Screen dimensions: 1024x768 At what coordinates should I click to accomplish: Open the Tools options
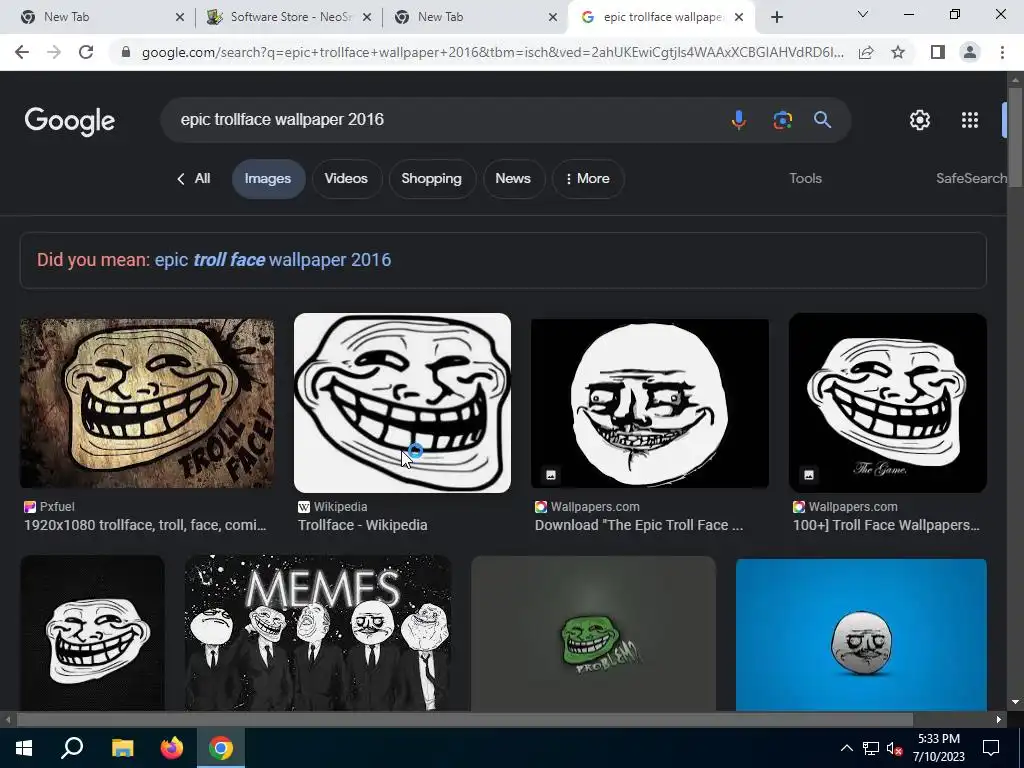(x=805, y=179)
